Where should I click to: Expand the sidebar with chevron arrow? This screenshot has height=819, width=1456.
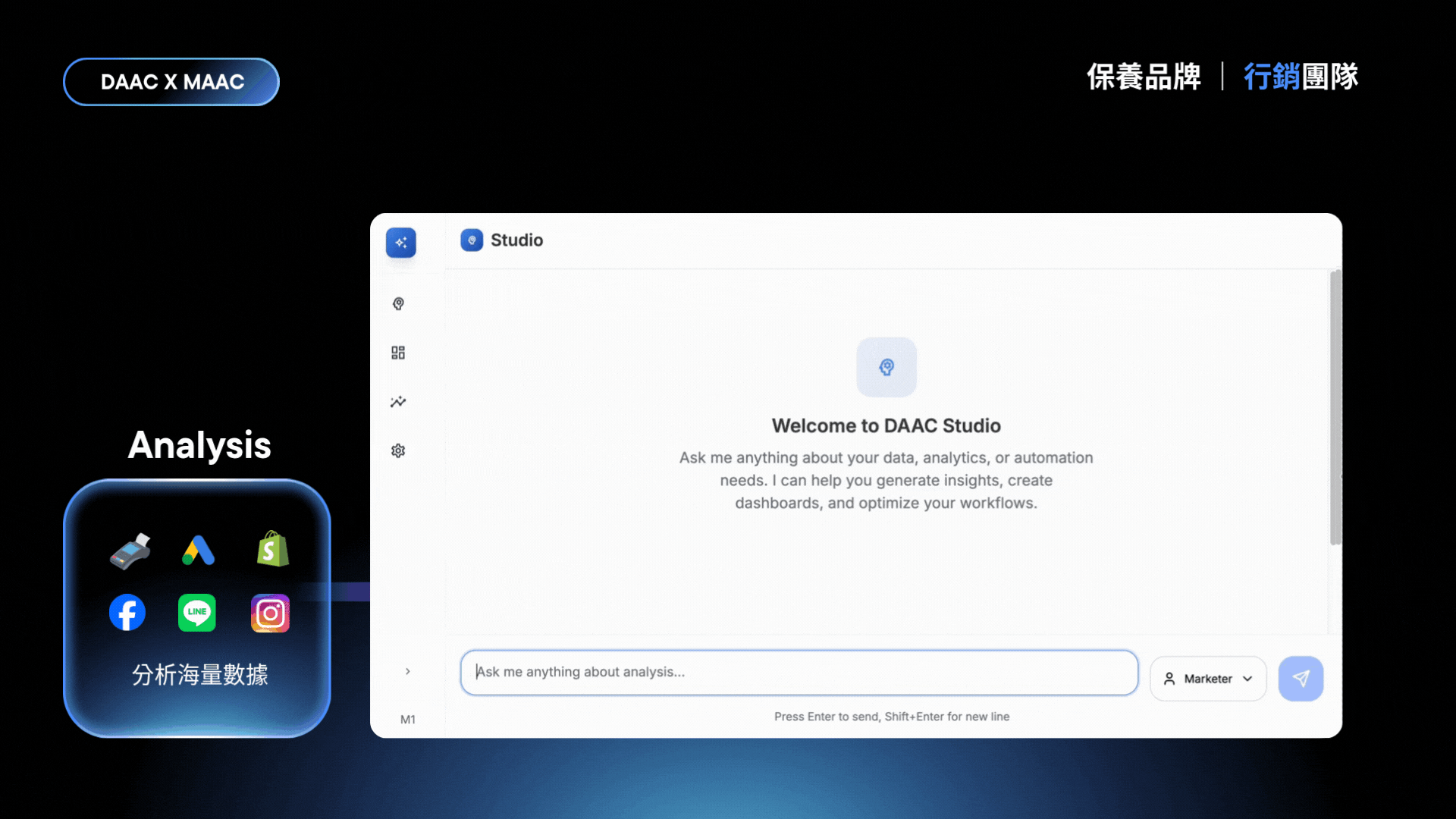[x=407, y=671]
